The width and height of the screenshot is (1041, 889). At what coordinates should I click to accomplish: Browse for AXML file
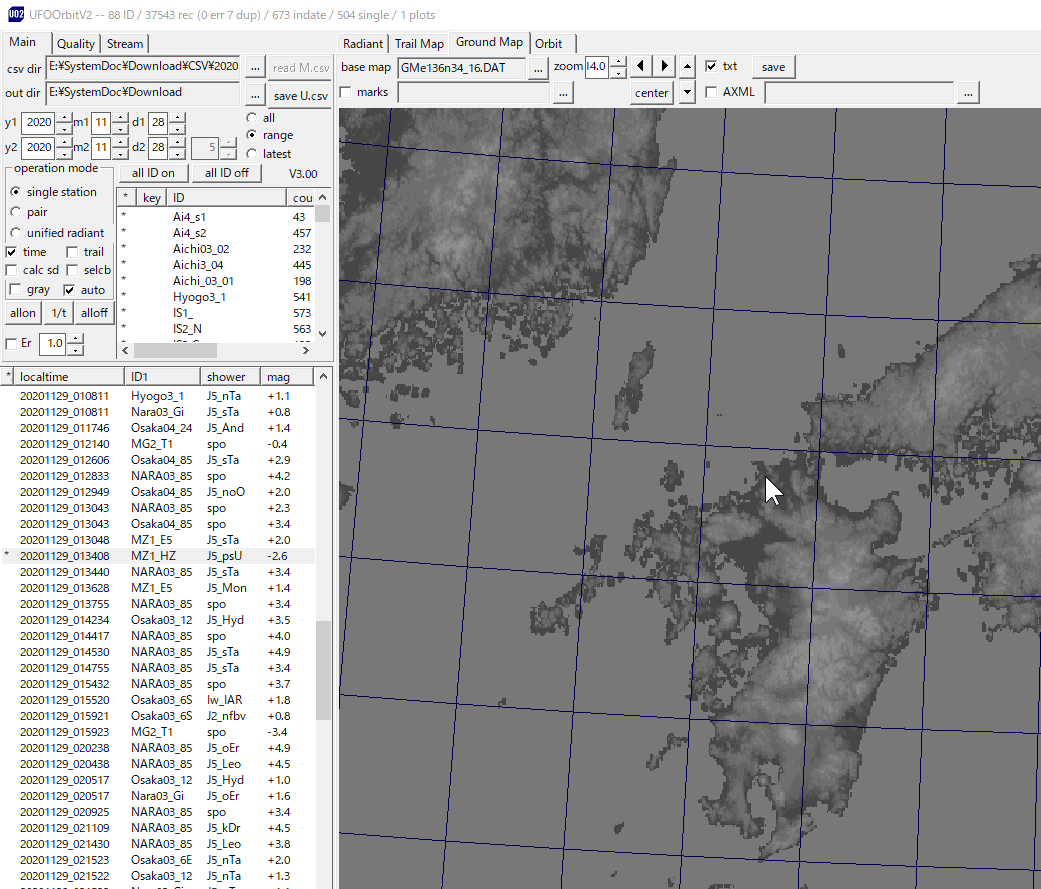967,93
